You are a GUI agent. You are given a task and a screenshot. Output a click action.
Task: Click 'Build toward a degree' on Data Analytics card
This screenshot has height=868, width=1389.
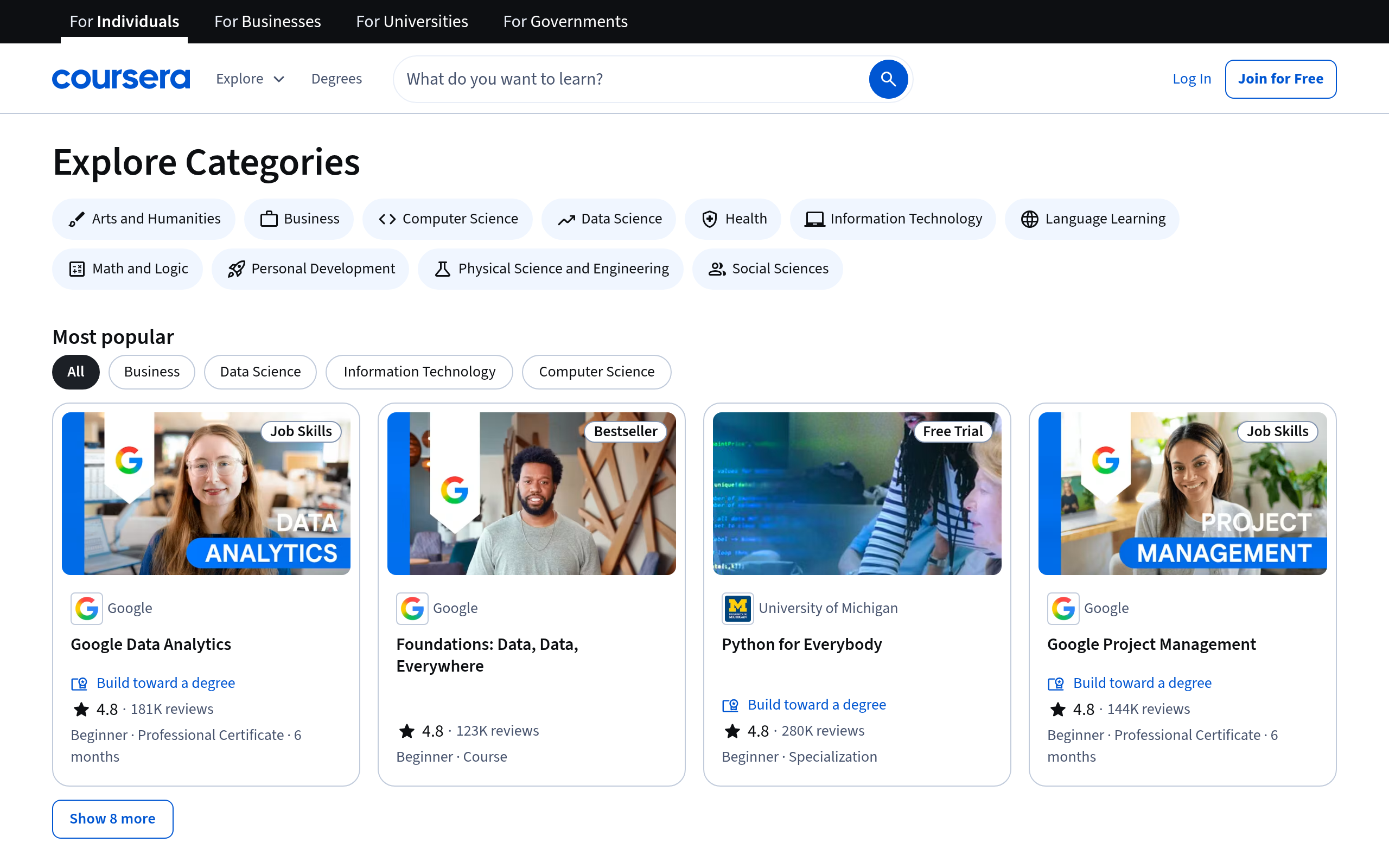point(166,683)
